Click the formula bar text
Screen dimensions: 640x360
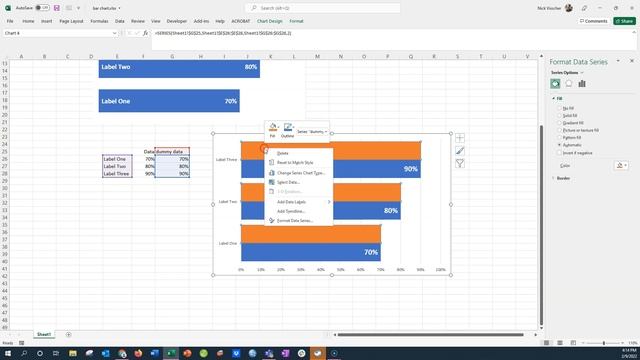tap(223, 33)
